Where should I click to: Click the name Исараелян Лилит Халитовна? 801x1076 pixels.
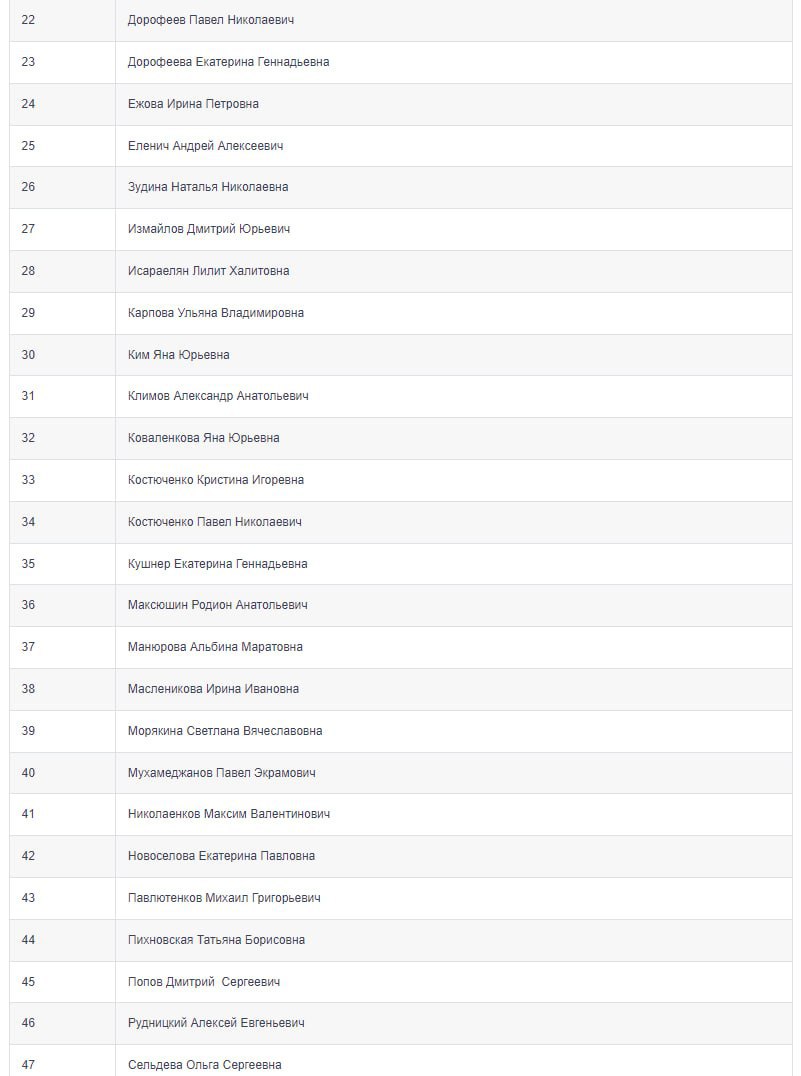(x=208, y=271)
